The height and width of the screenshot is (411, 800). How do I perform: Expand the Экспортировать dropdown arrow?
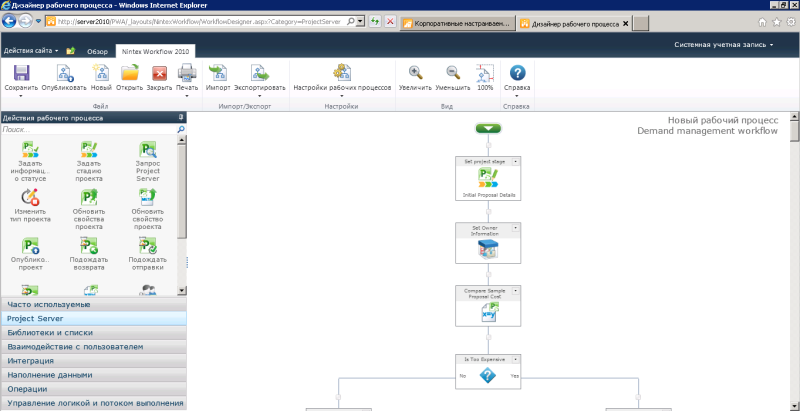point(260,95)
